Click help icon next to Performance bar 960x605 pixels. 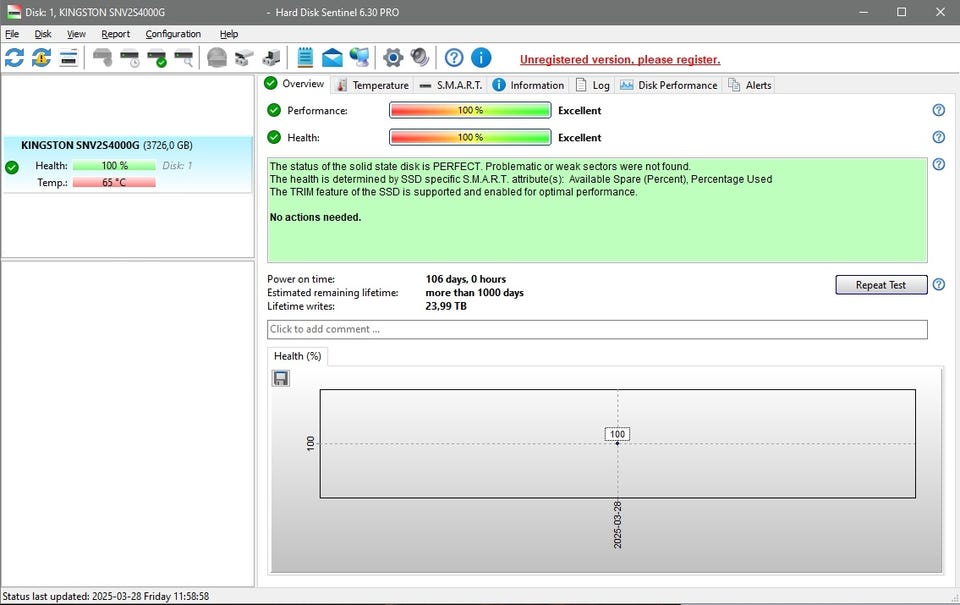click(939, 110)
